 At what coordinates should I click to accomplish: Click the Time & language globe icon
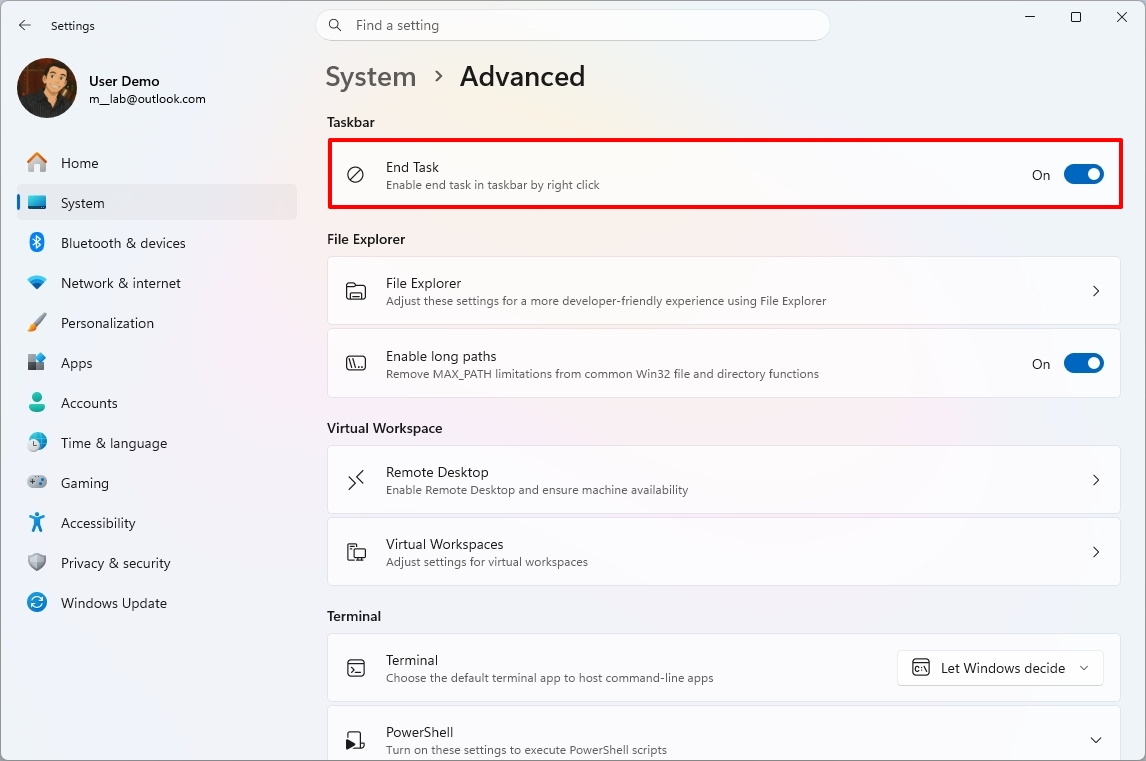[37, 442]
